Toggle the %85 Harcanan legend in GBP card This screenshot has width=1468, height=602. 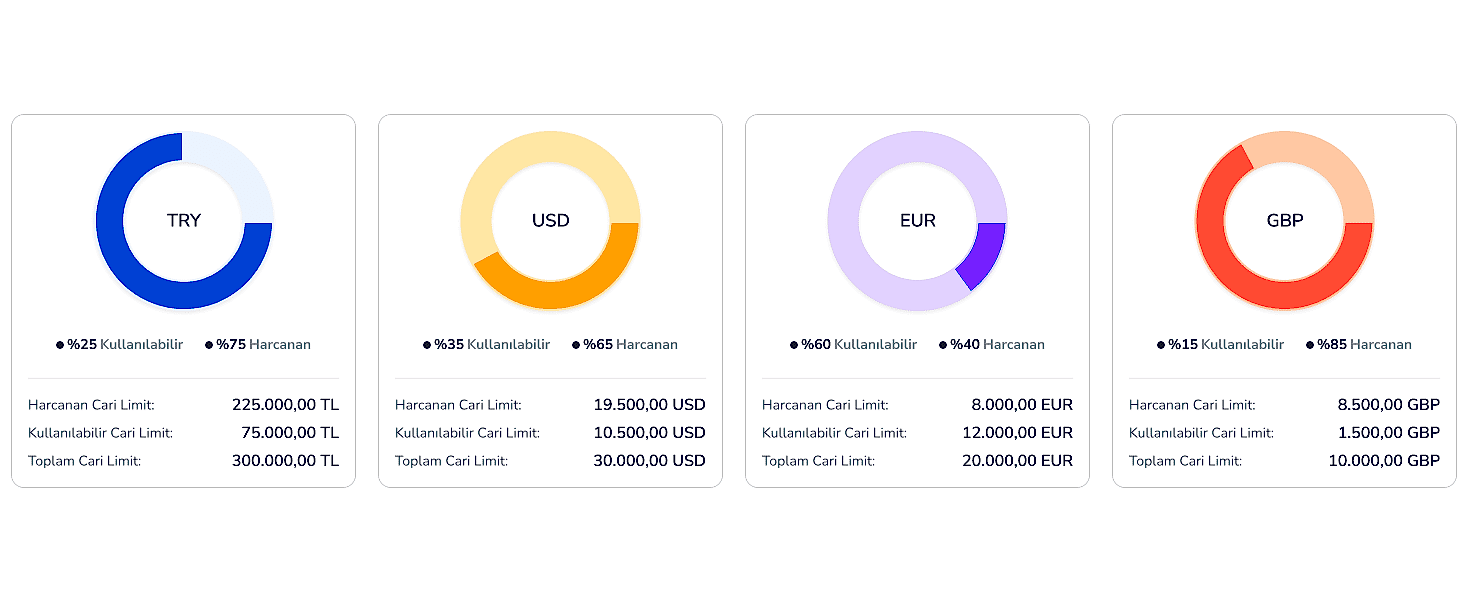[x=1359, y=345]
